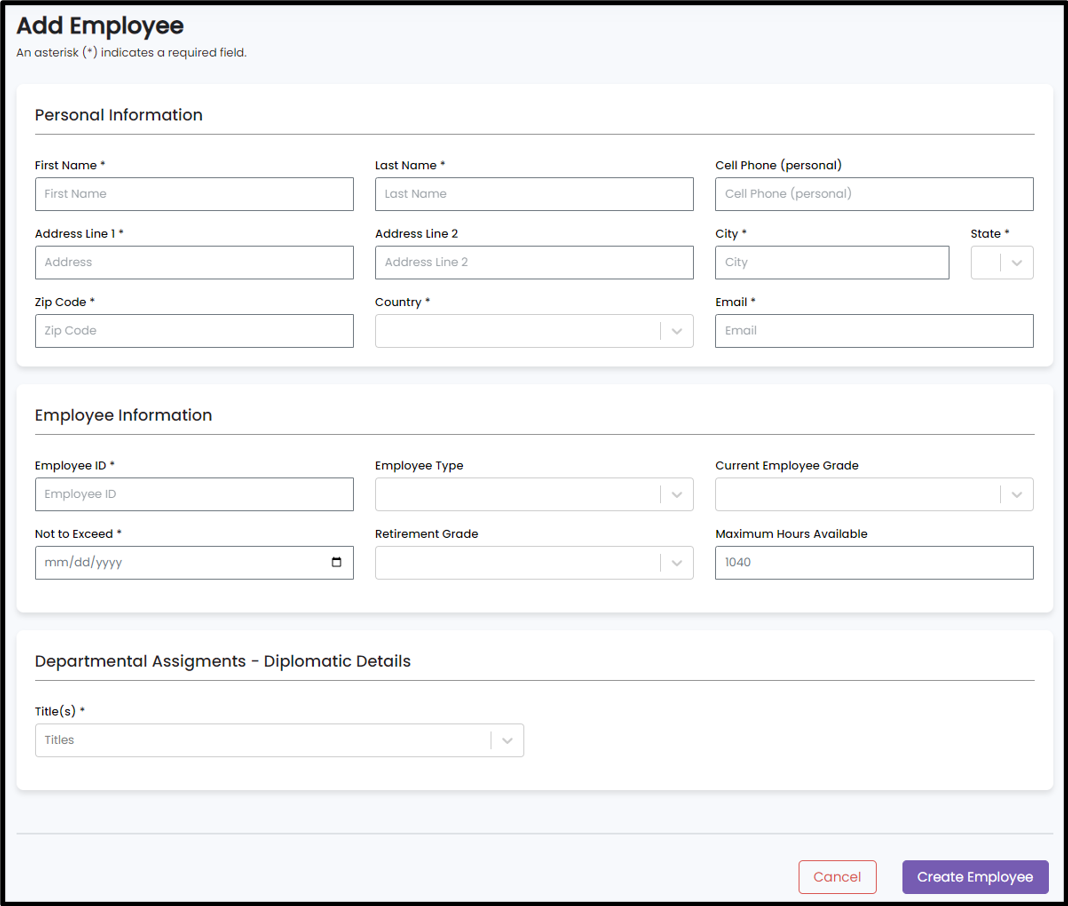Expand the State dropdown chevron

click(x=1016, y=263)
